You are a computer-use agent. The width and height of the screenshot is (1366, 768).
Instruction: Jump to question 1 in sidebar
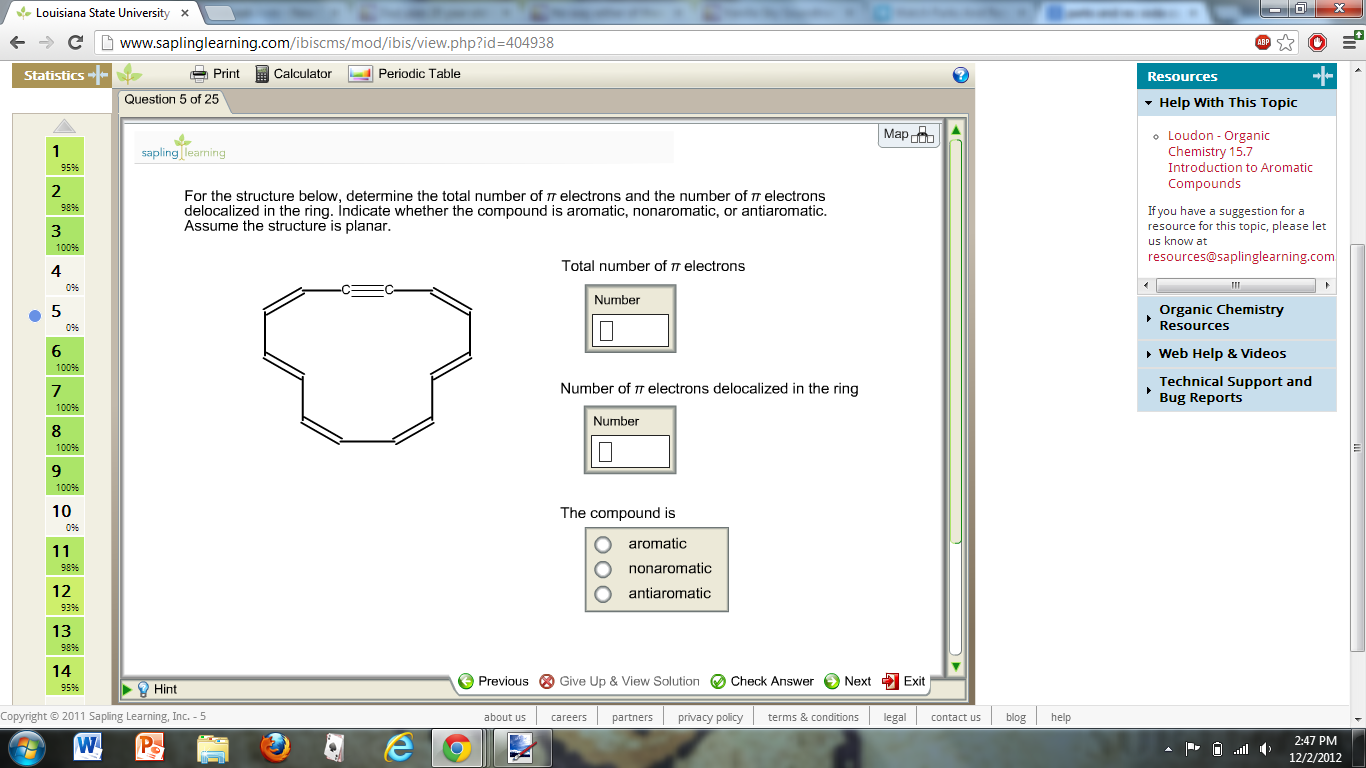pyautogui.click(x=65, y=156)
